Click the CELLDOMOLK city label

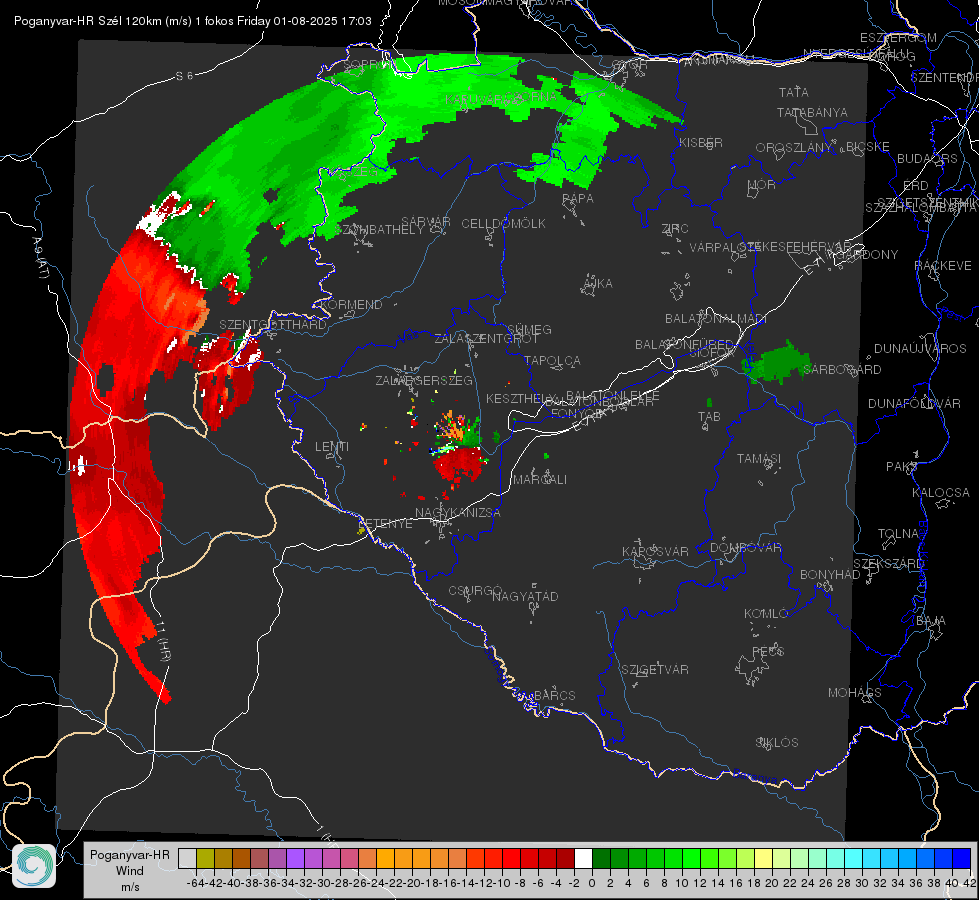503,224
